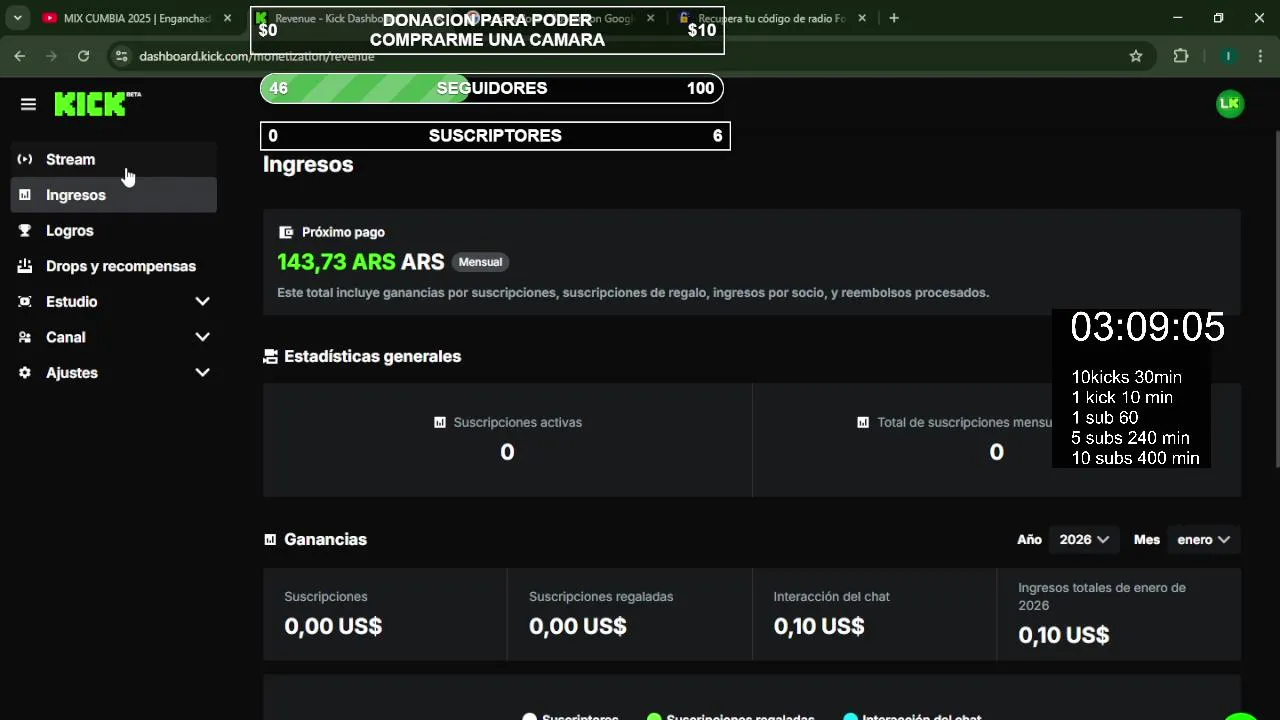Click the Estudio camera icon
The image size is (1280, 720).
25,301
